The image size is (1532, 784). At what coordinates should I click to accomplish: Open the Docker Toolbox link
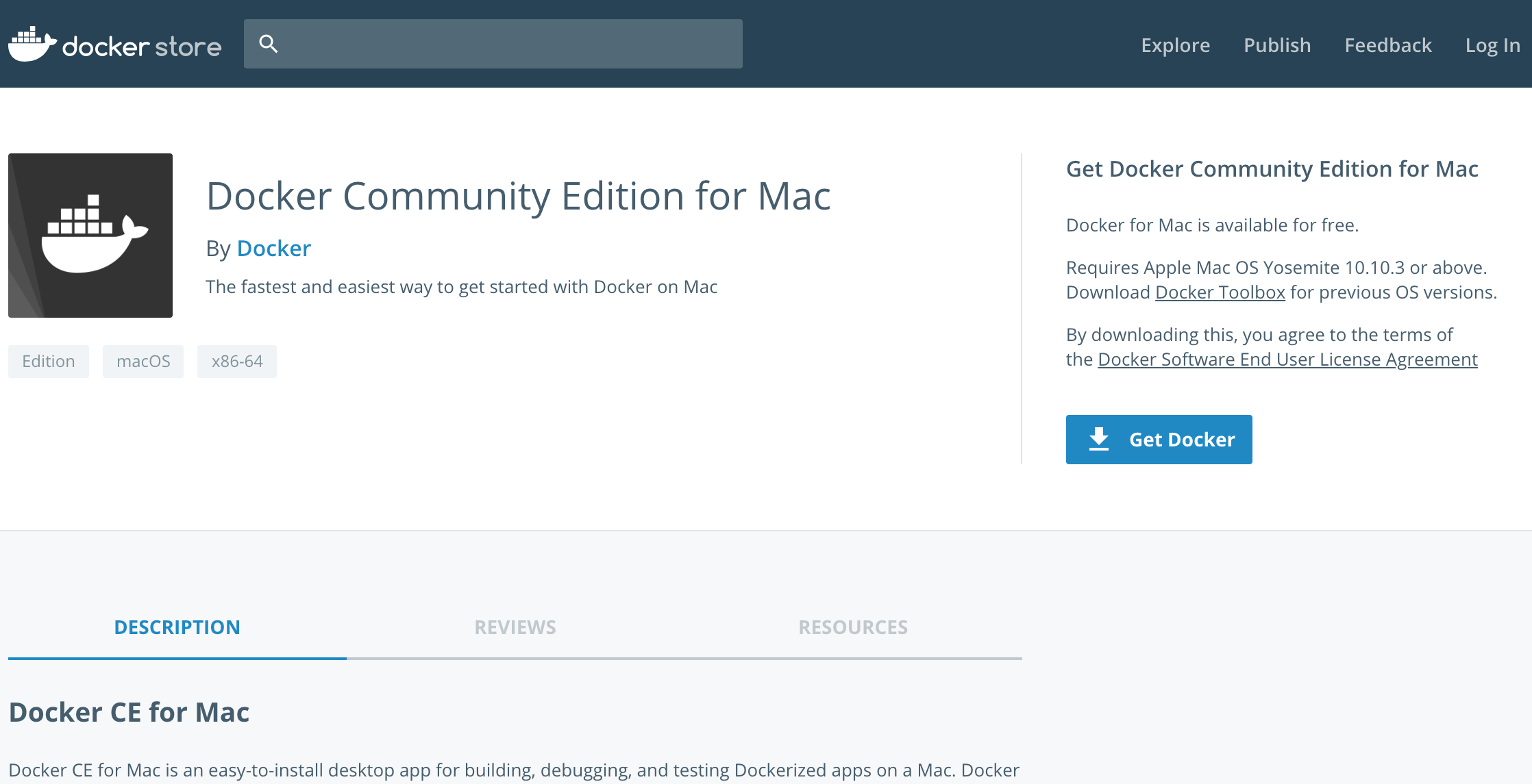tap(1220, 292)
